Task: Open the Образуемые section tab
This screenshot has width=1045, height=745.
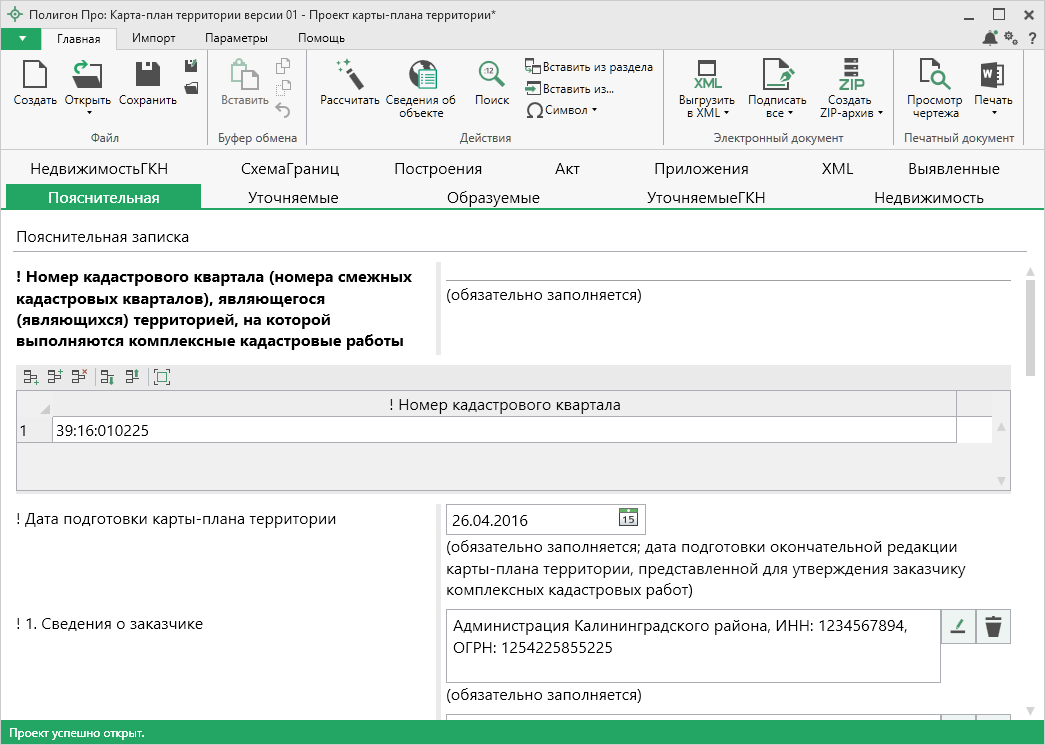Action: (x=493, y=198)
